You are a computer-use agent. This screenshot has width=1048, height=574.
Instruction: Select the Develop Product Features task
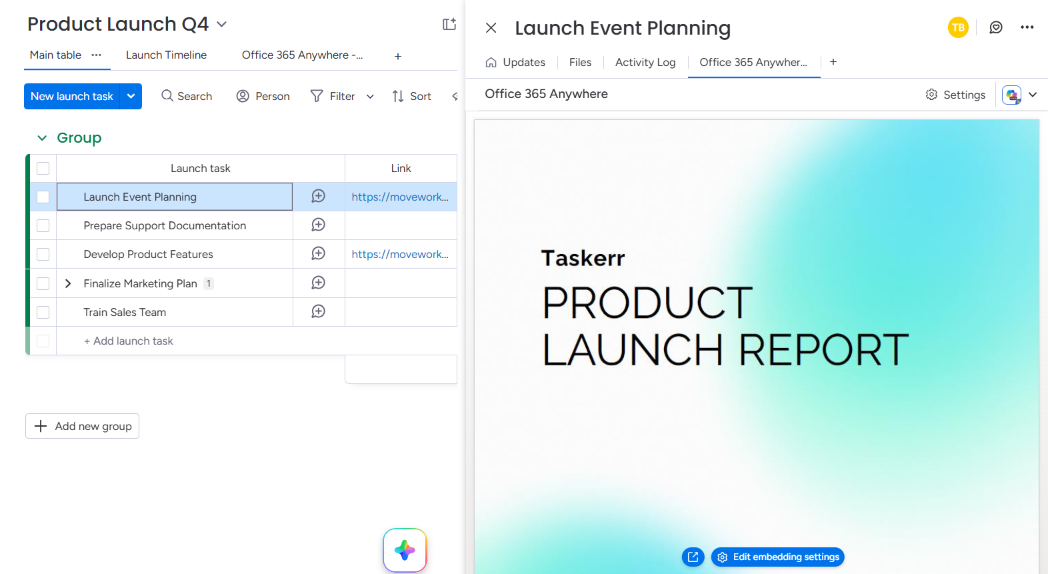pos(148,255)
